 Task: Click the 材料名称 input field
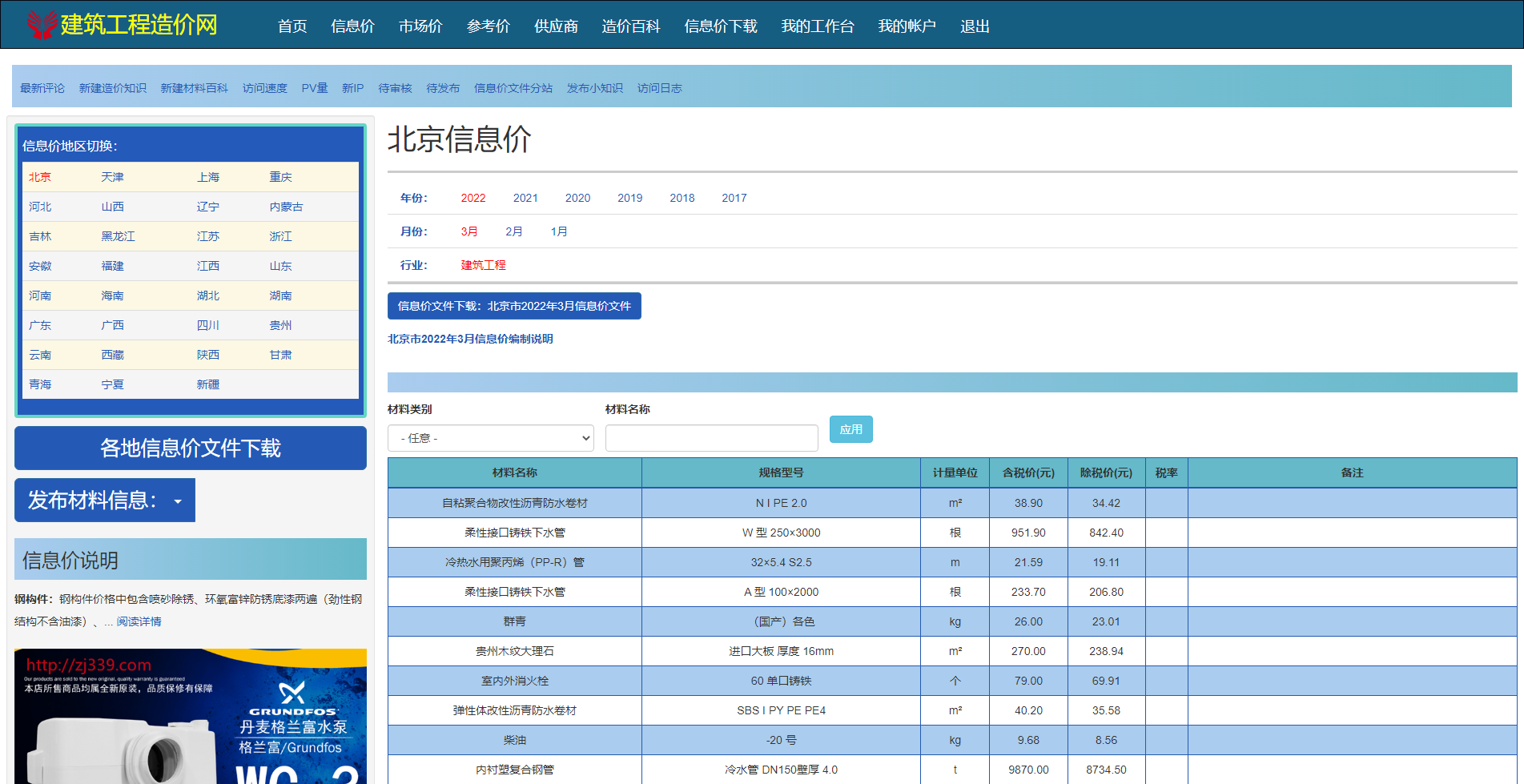click(711, 438)
